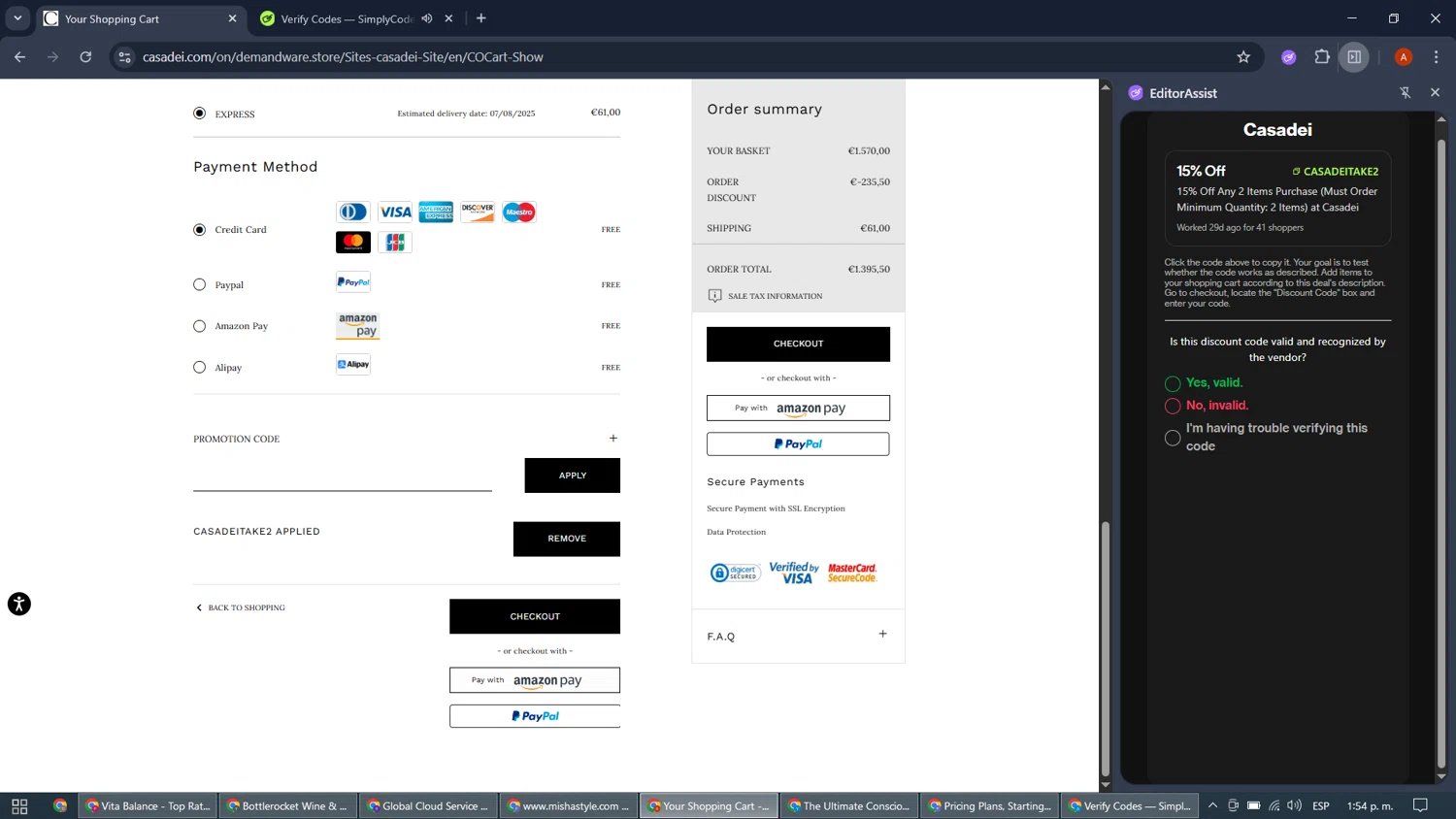1456x819 pixels.
Task: Remove the applied CASADEITAKE2 code
Action: point(567,539)
